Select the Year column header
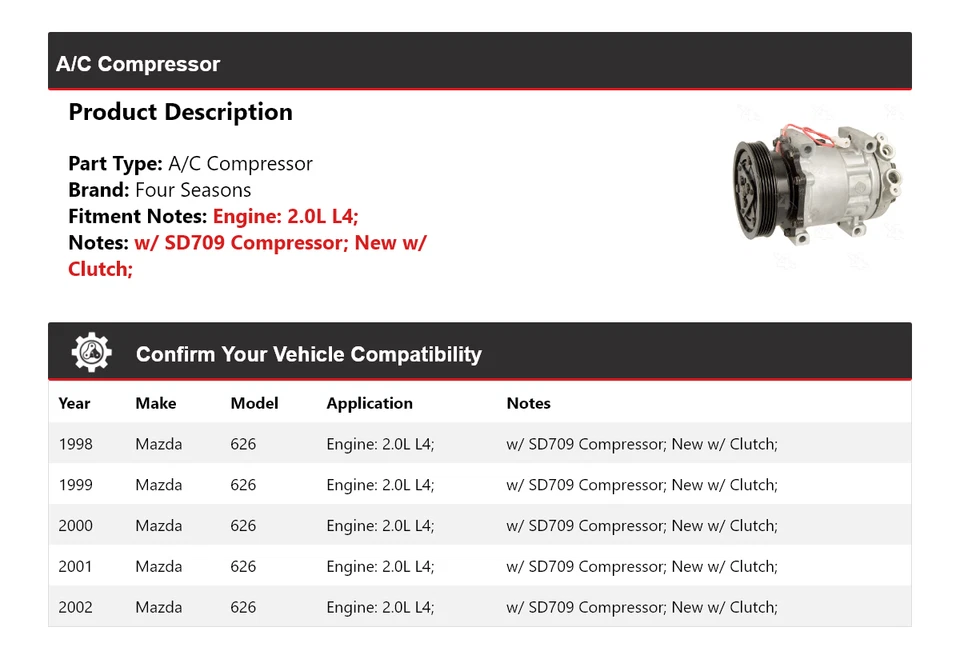Viewport: 960px width, 659px height. pos(75,403)
